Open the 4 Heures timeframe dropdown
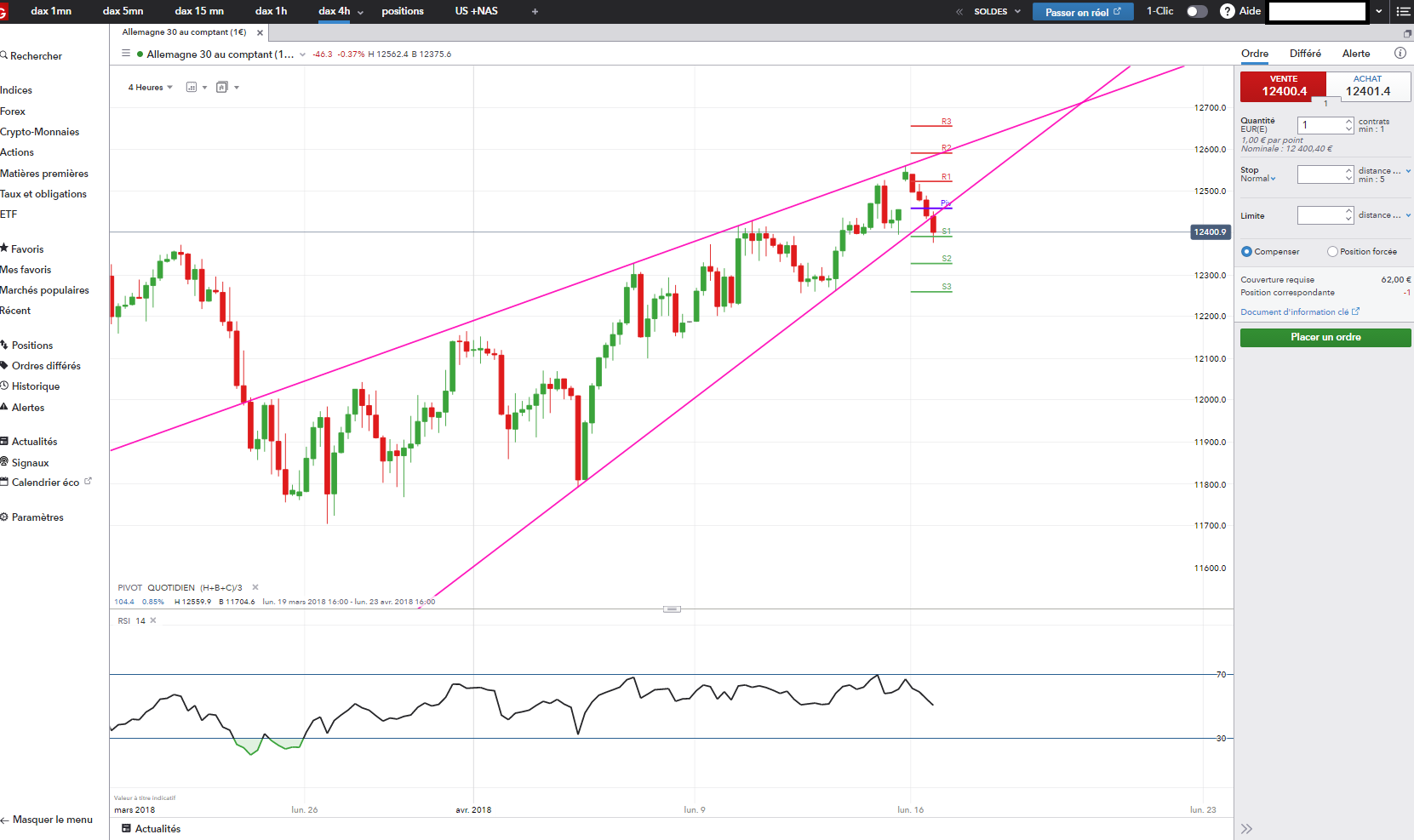Screen dimensions: 1414x840 point(151,88)
